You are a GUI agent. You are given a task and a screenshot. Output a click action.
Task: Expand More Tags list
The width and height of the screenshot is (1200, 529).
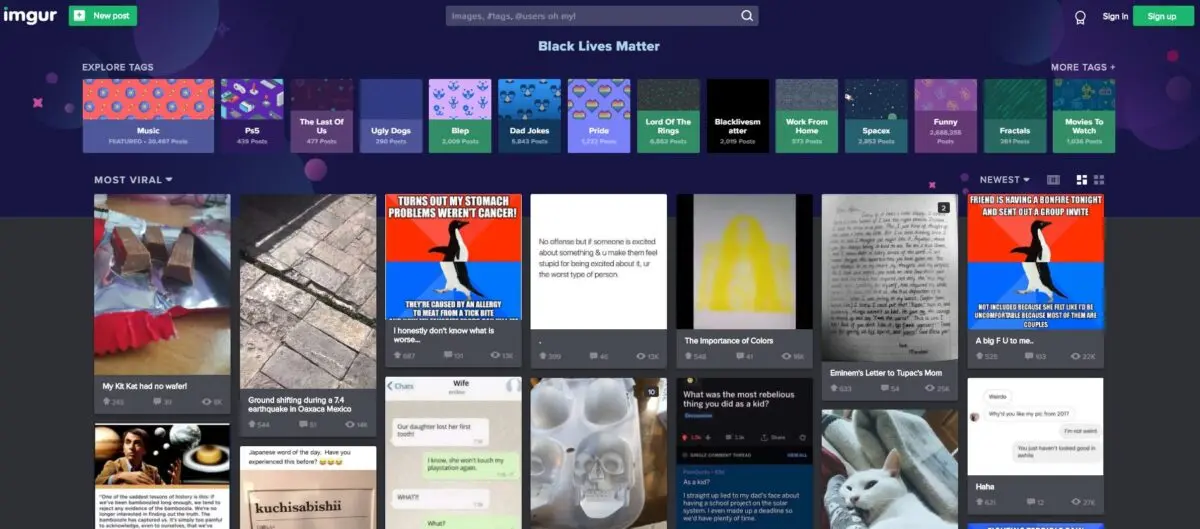pos(1082,67)
